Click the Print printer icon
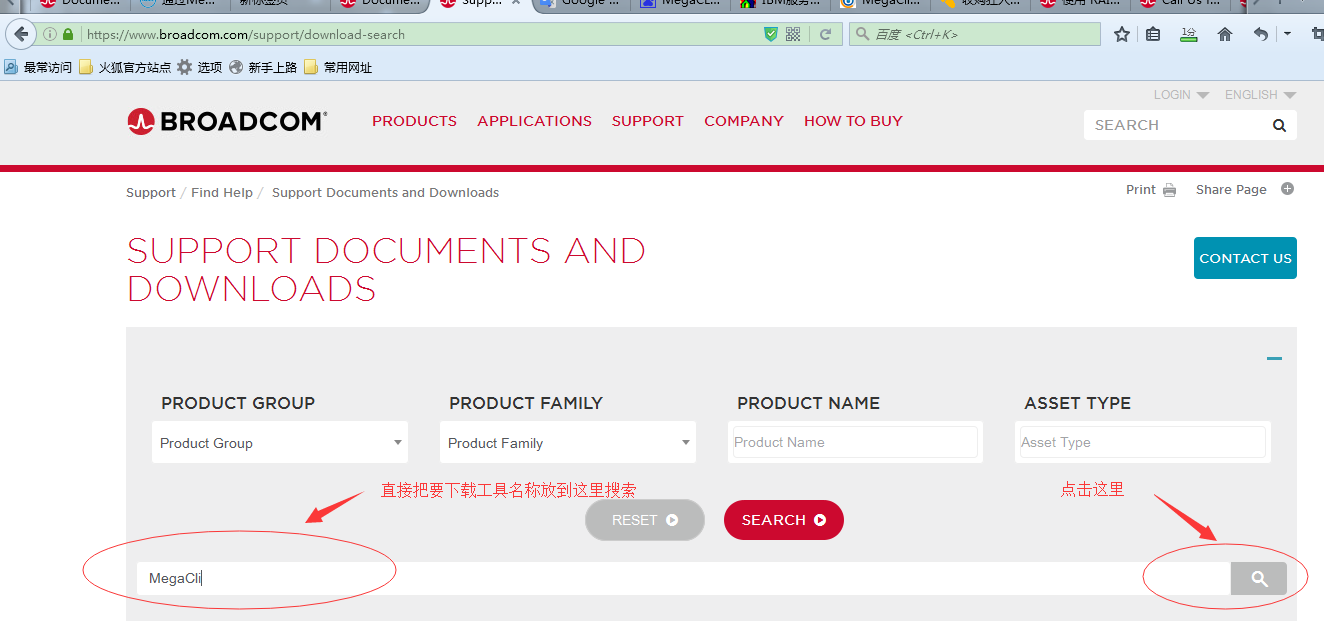 tap(1169, 190)
